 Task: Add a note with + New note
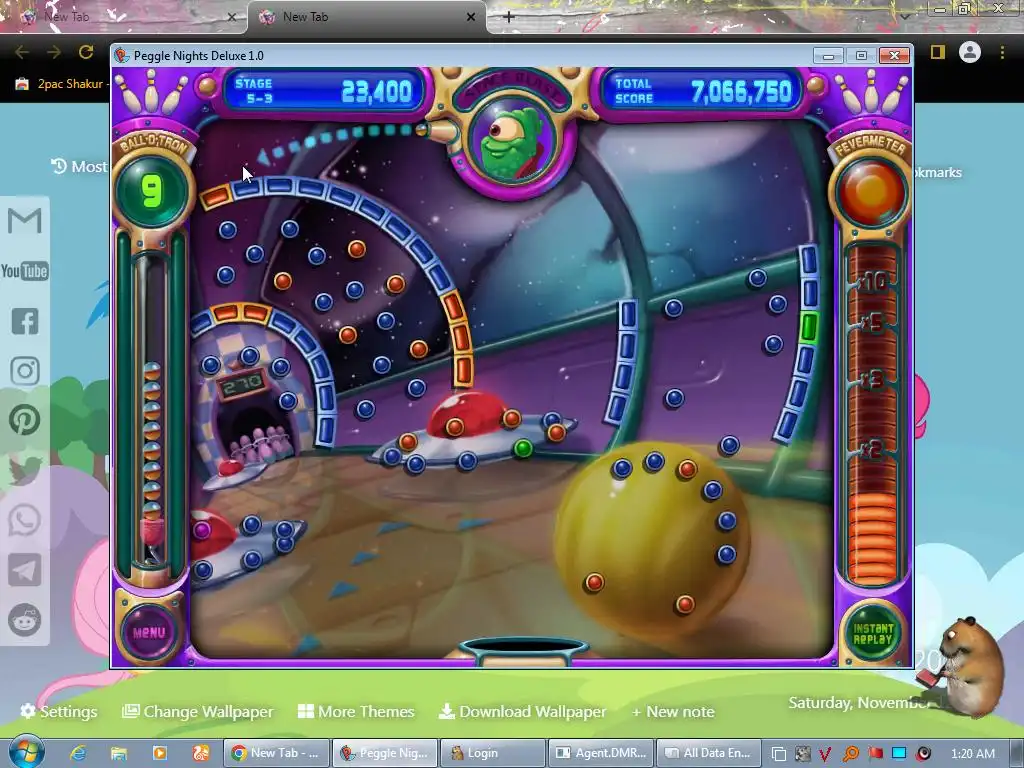[673, 711]
